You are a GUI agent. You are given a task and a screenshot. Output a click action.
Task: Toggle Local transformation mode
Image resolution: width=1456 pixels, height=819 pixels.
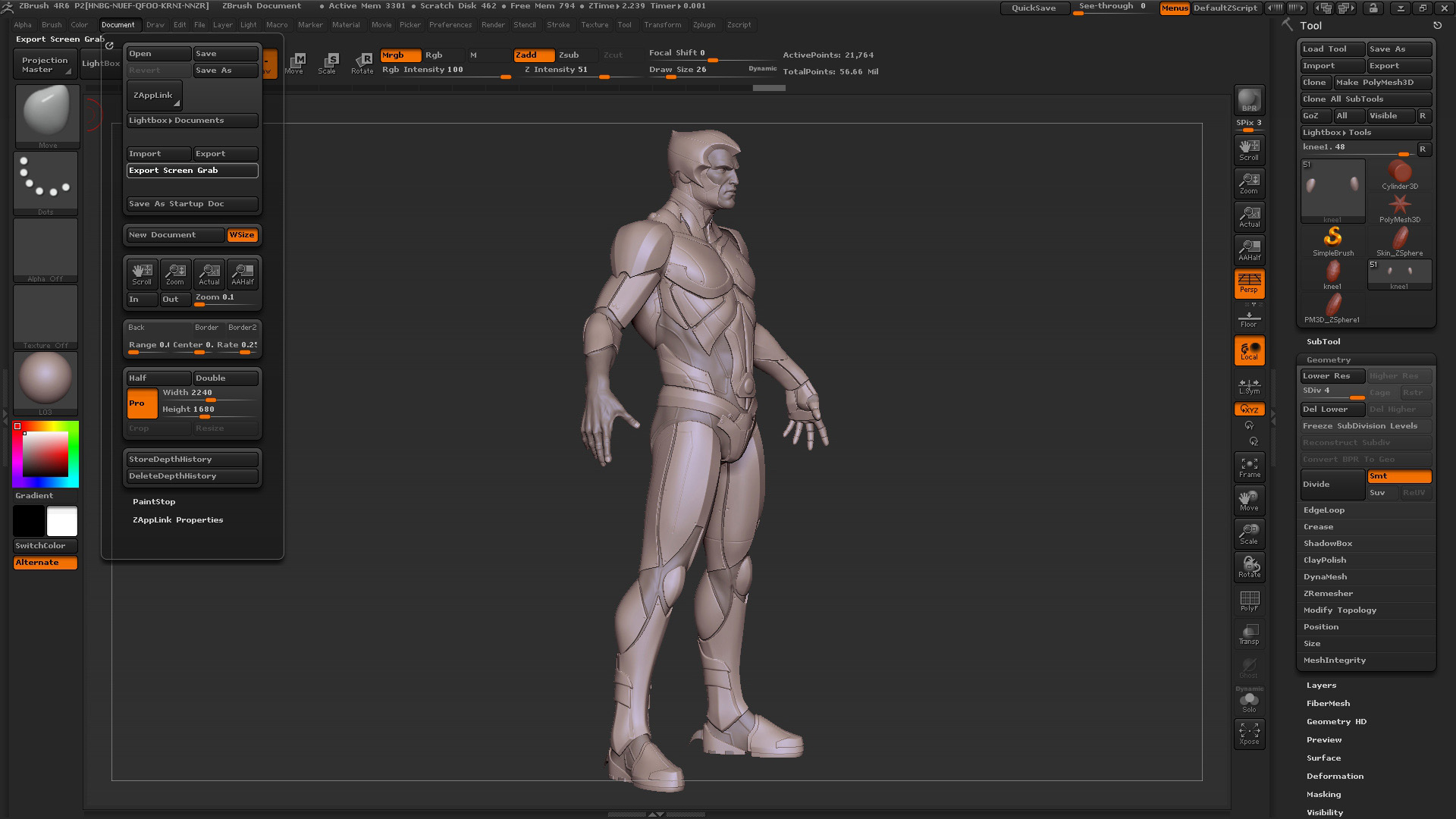tap(1249, 350)
